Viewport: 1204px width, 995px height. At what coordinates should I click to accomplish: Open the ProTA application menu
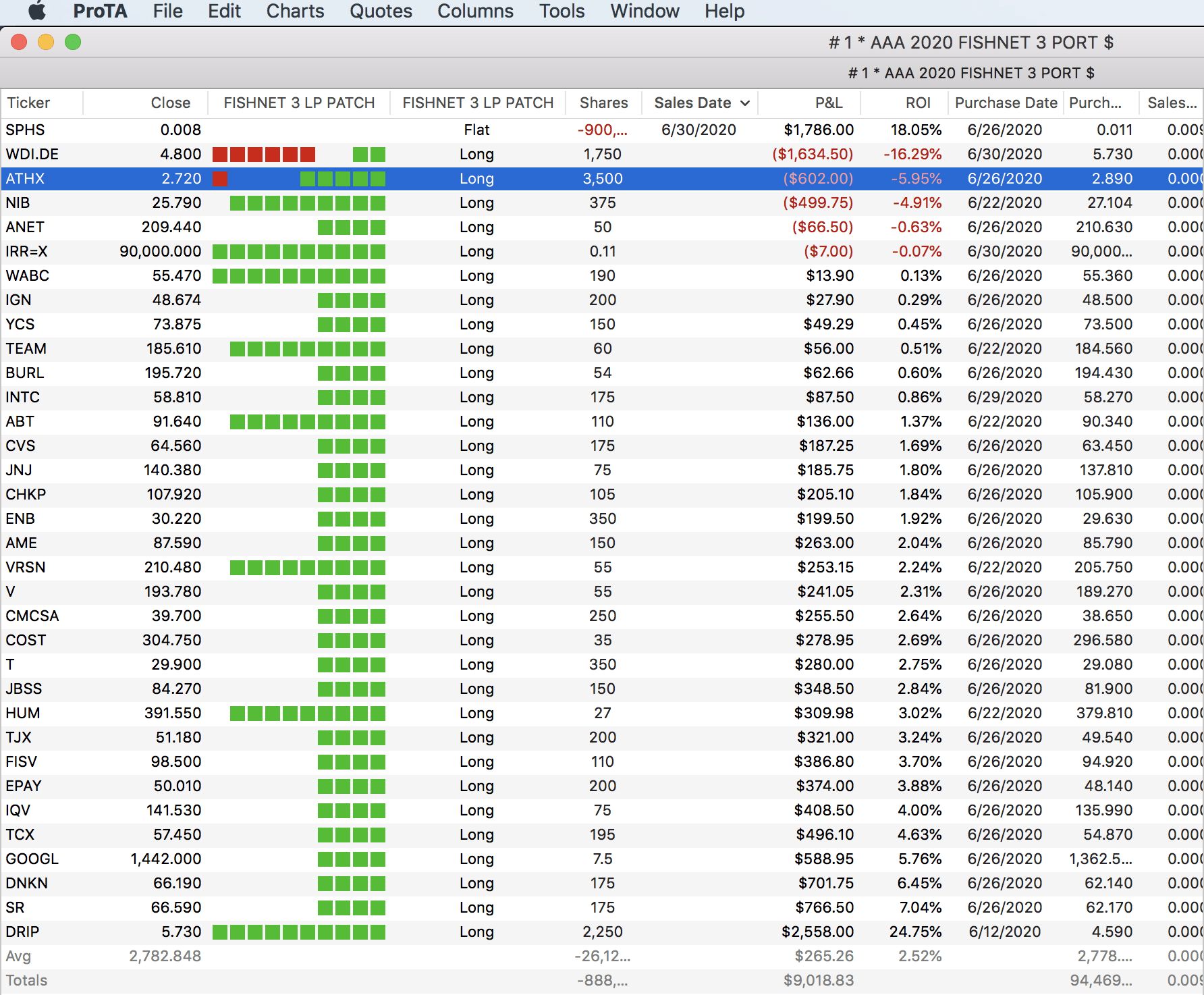tap(100, 11)
